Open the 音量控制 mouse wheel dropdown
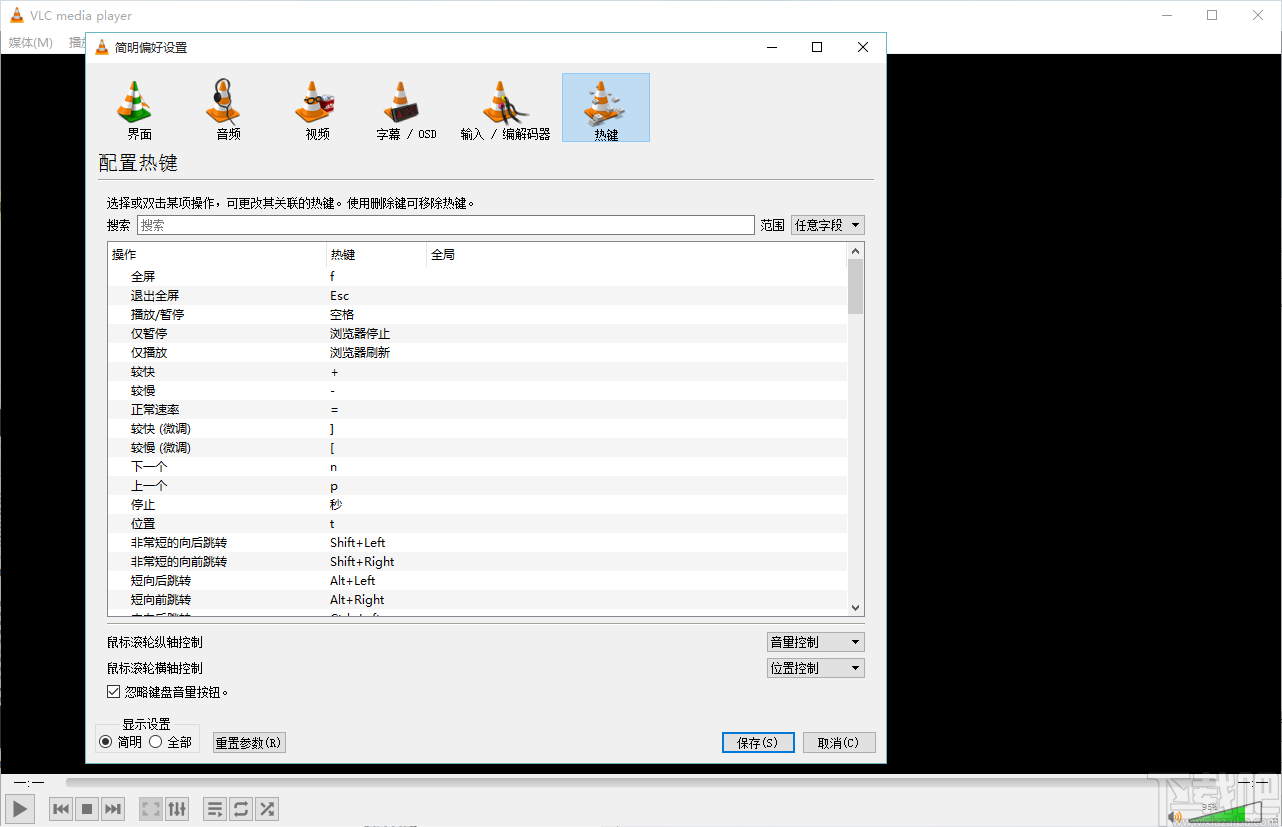The width and height of the screenshot is (1282, 827). [x=815, y=641]
